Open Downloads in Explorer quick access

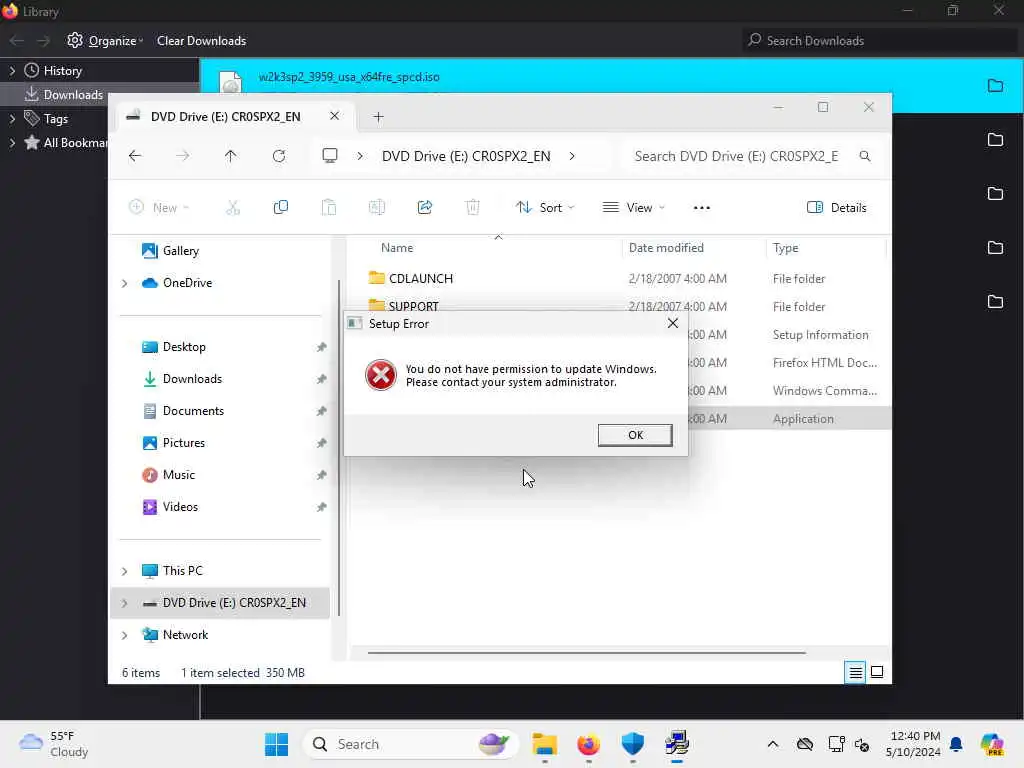coord(192,379)
